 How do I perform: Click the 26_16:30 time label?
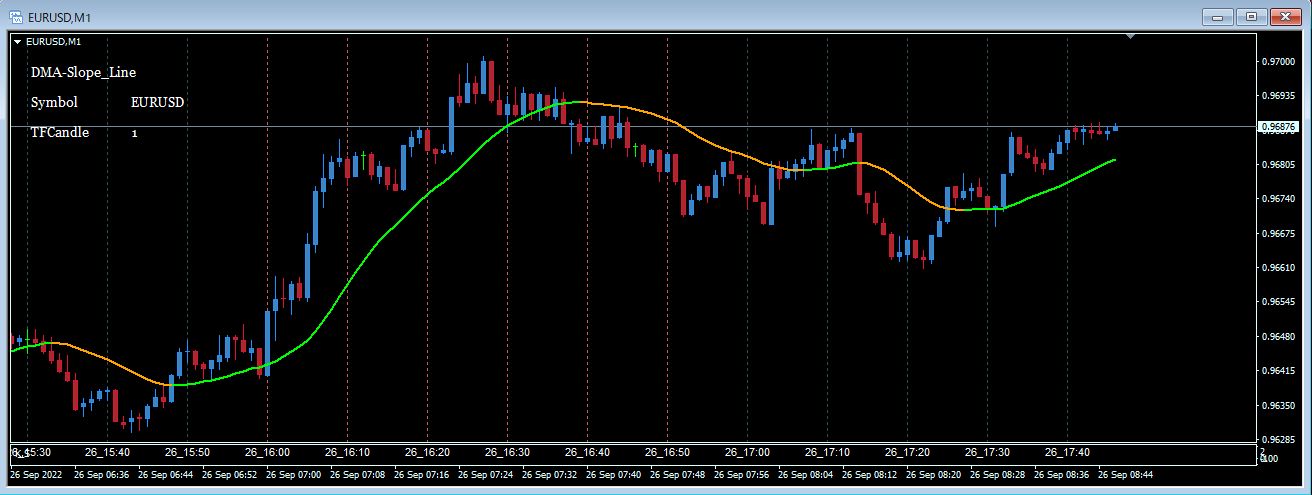point(508,453)
